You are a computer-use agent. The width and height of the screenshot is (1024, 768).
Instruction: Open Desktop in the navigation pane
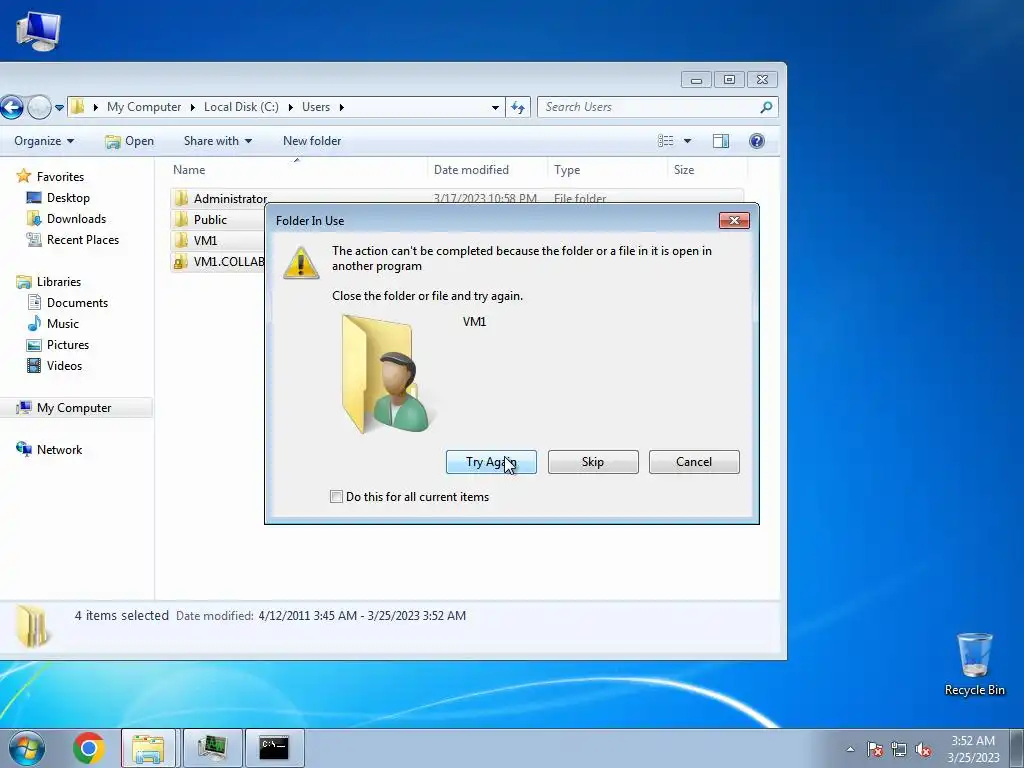[57, 198]
